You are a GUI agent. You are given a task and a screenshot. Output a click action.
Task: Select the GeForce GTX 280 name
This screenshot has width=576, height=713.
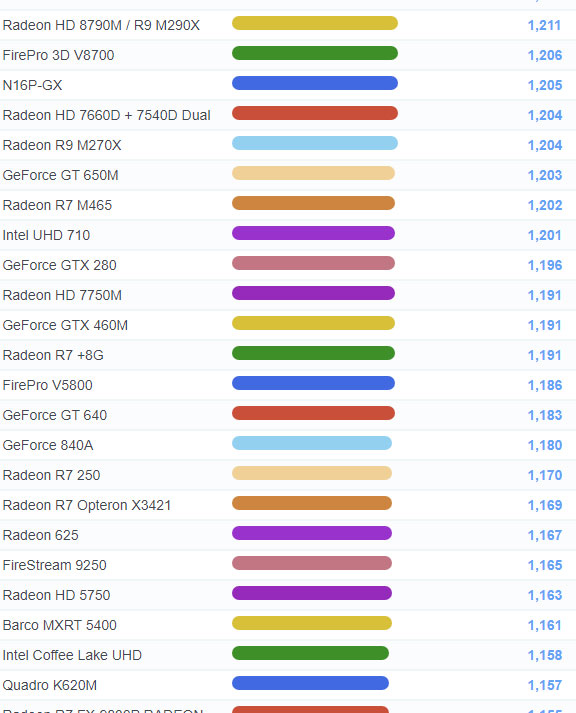tap(60, 265)
